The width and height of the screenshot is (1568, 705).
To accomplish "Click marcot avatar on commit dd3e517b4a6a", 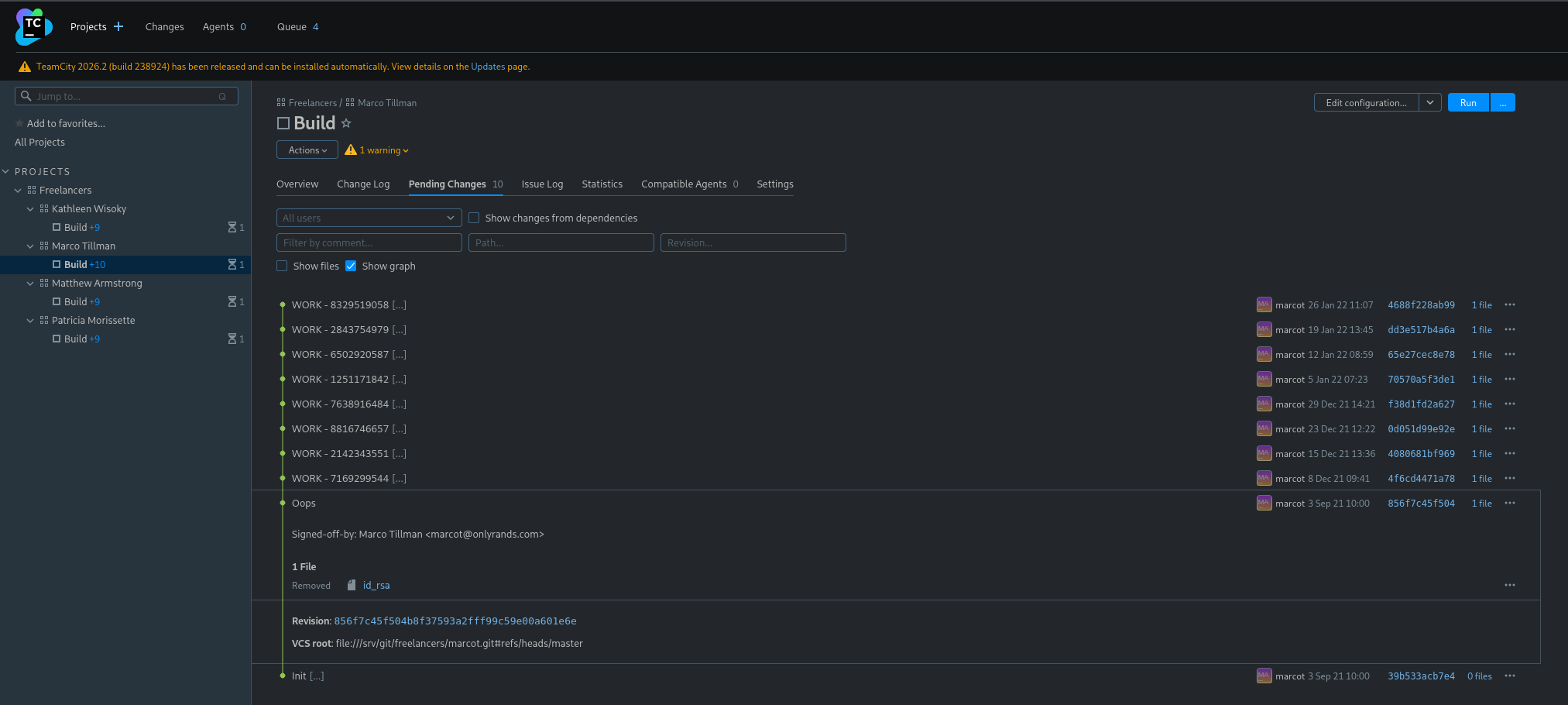I will pos(1264,329).
